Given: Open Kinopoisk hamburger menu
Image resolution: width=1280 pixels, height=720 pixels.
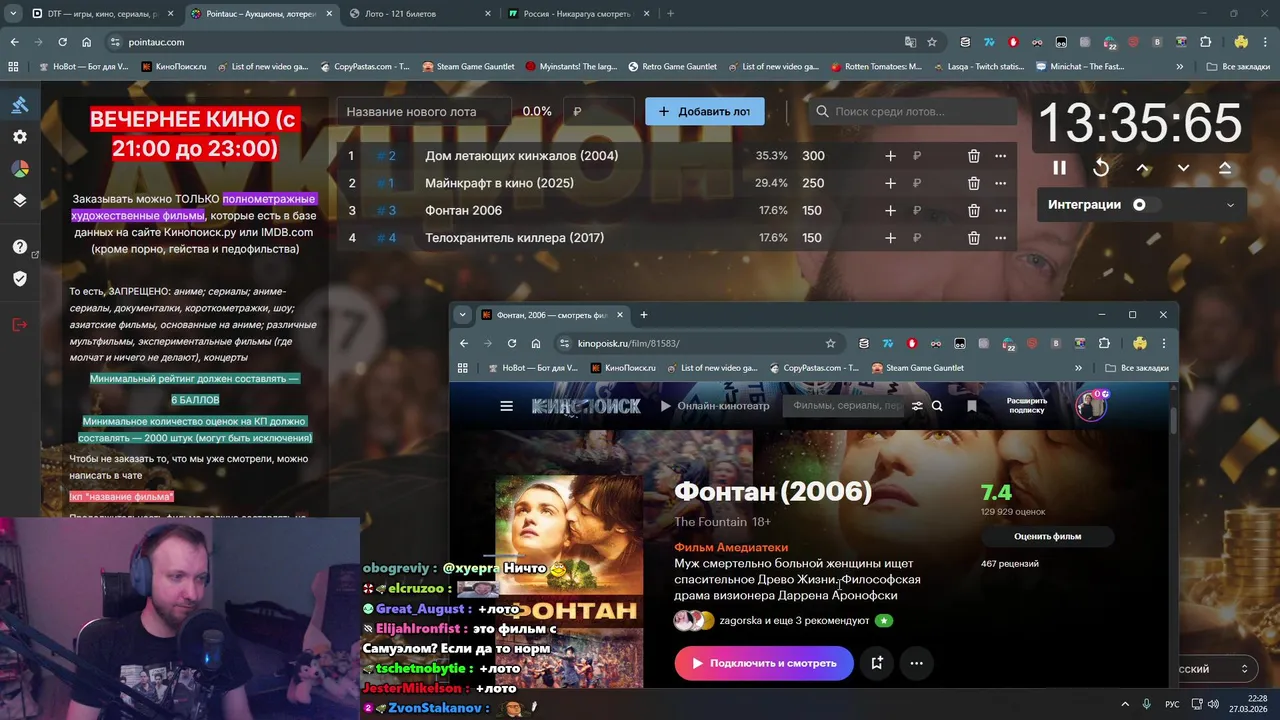Looking at the screenshot, I should [507, 406].
